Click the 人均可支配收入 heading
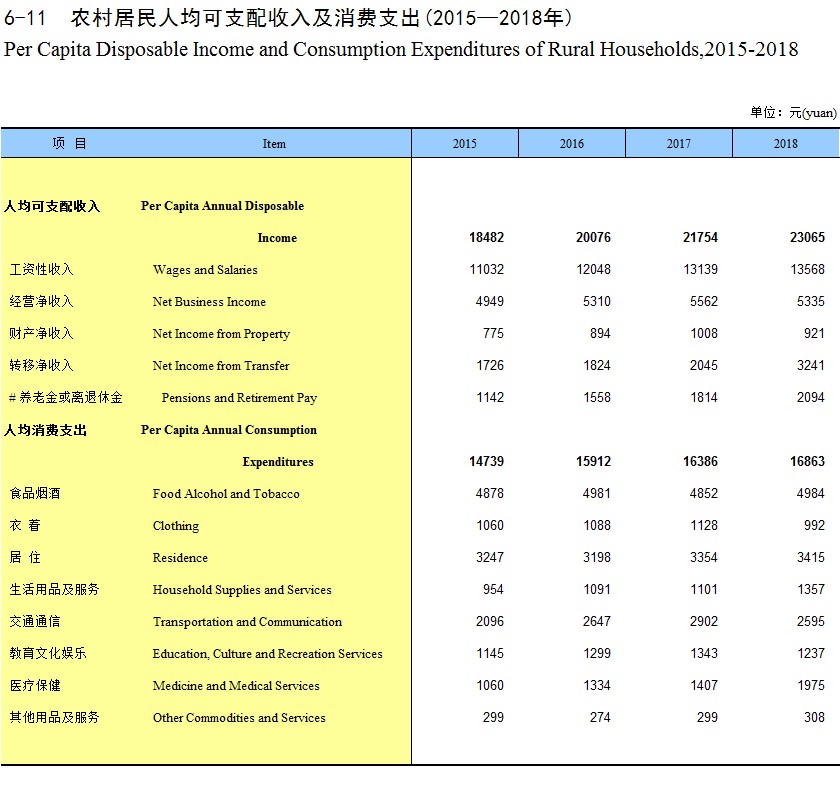This screenshot has width=840, height=798. (52, 206)
